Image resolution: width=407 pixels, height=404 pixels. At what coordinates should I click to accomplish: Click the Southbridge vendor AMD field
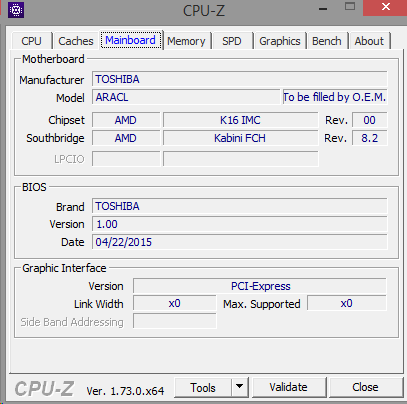(126, 138)
